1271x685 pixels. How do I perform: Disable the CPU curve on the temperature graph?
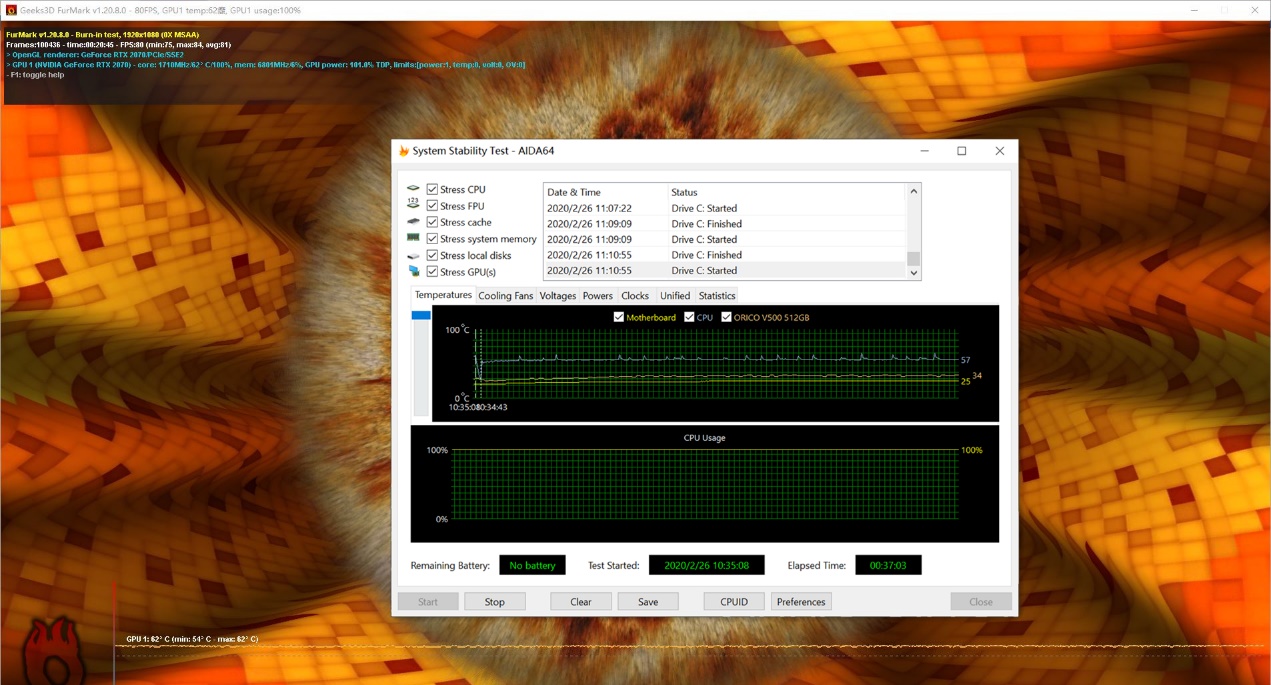(x=689, y=317)
